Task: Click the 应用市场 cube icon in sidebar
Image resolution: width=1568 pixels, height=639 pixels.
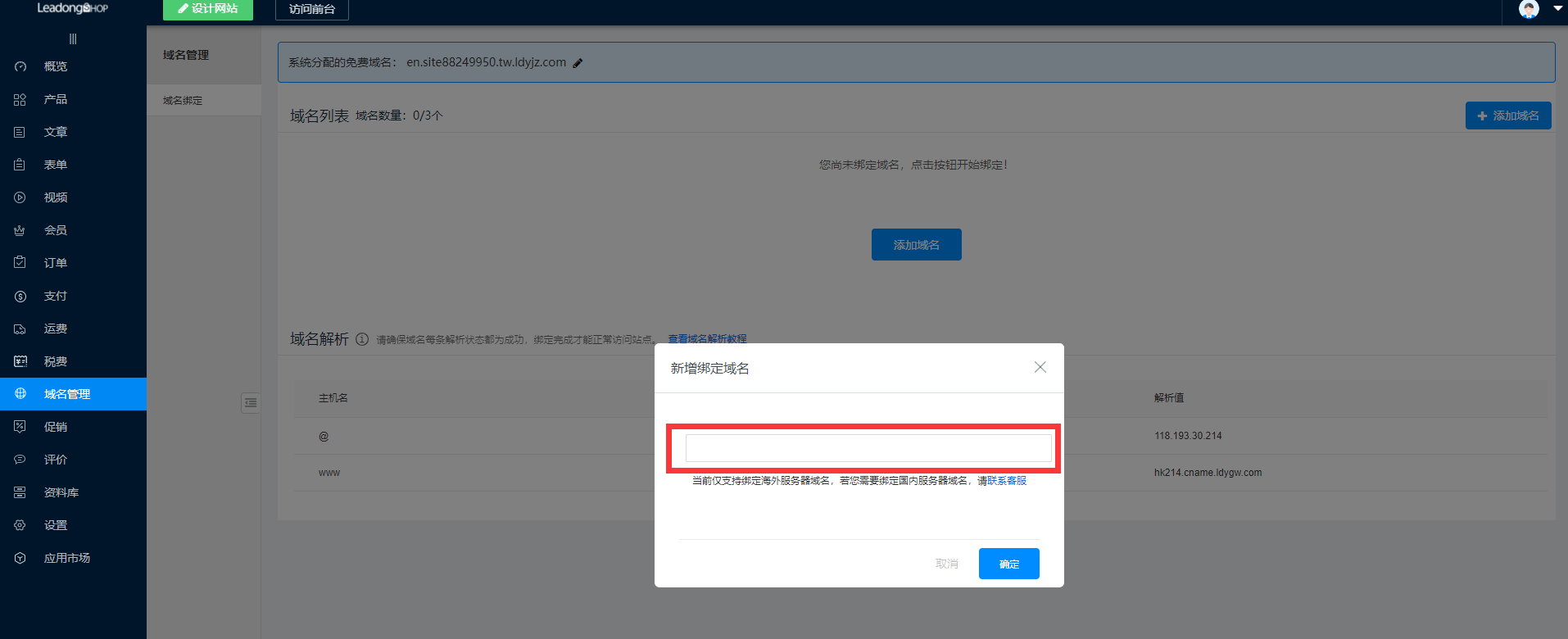Action: [20, 558]
